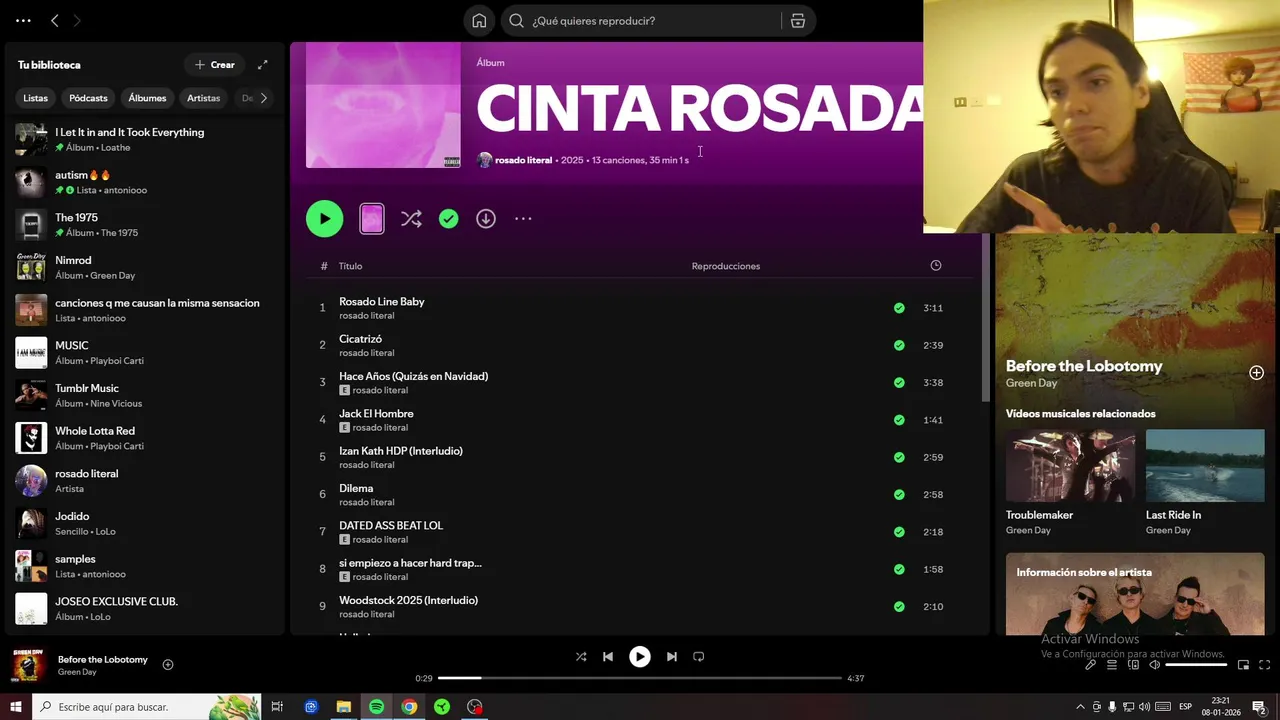Enable shuffle for the album
Image resolution: width=1280 pixels, height=720 pixels.
(x=411, y=219)
